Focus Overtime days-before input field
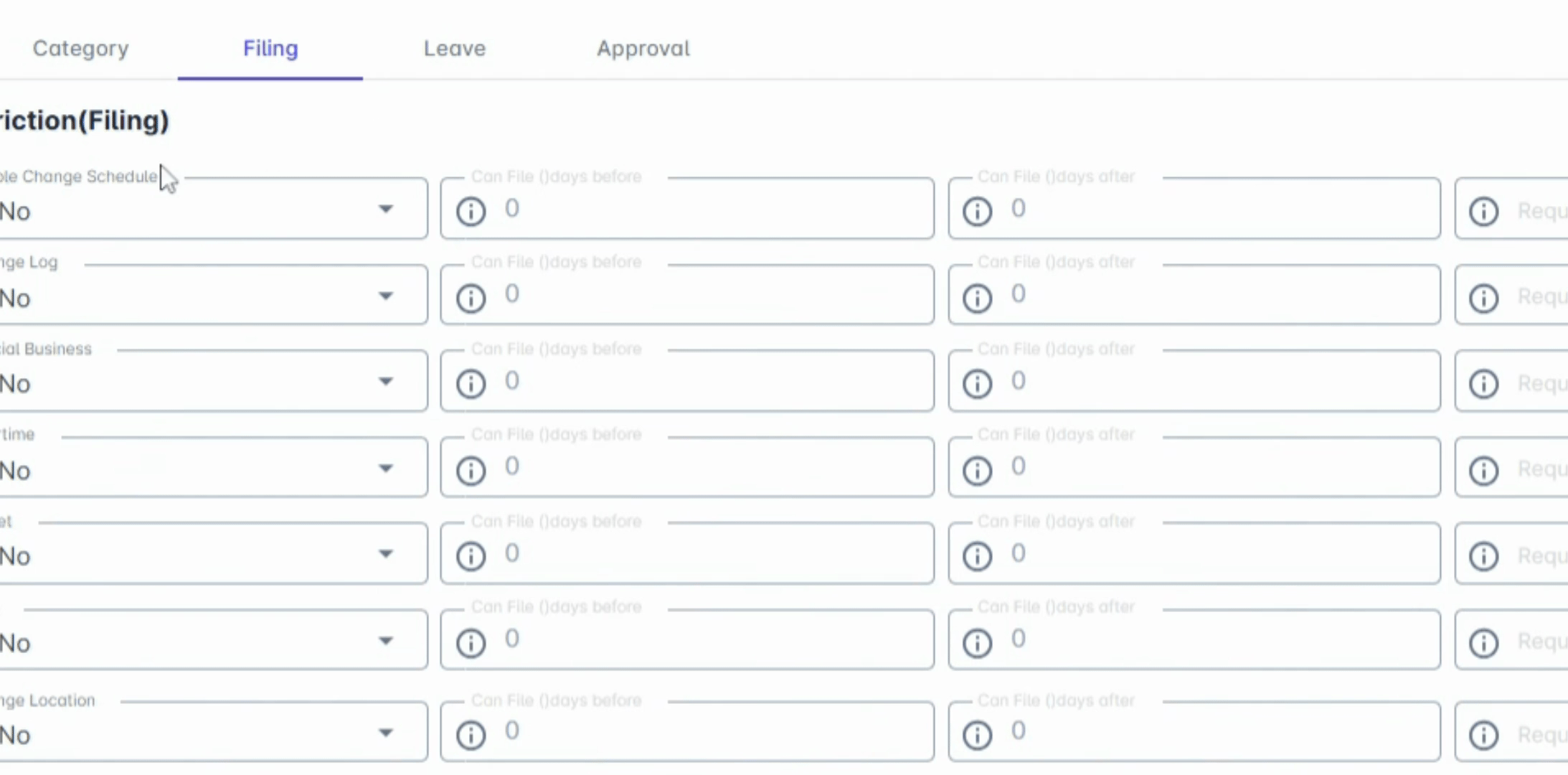This screenshot has height=775, width=1568. click(x=710, y=468)
